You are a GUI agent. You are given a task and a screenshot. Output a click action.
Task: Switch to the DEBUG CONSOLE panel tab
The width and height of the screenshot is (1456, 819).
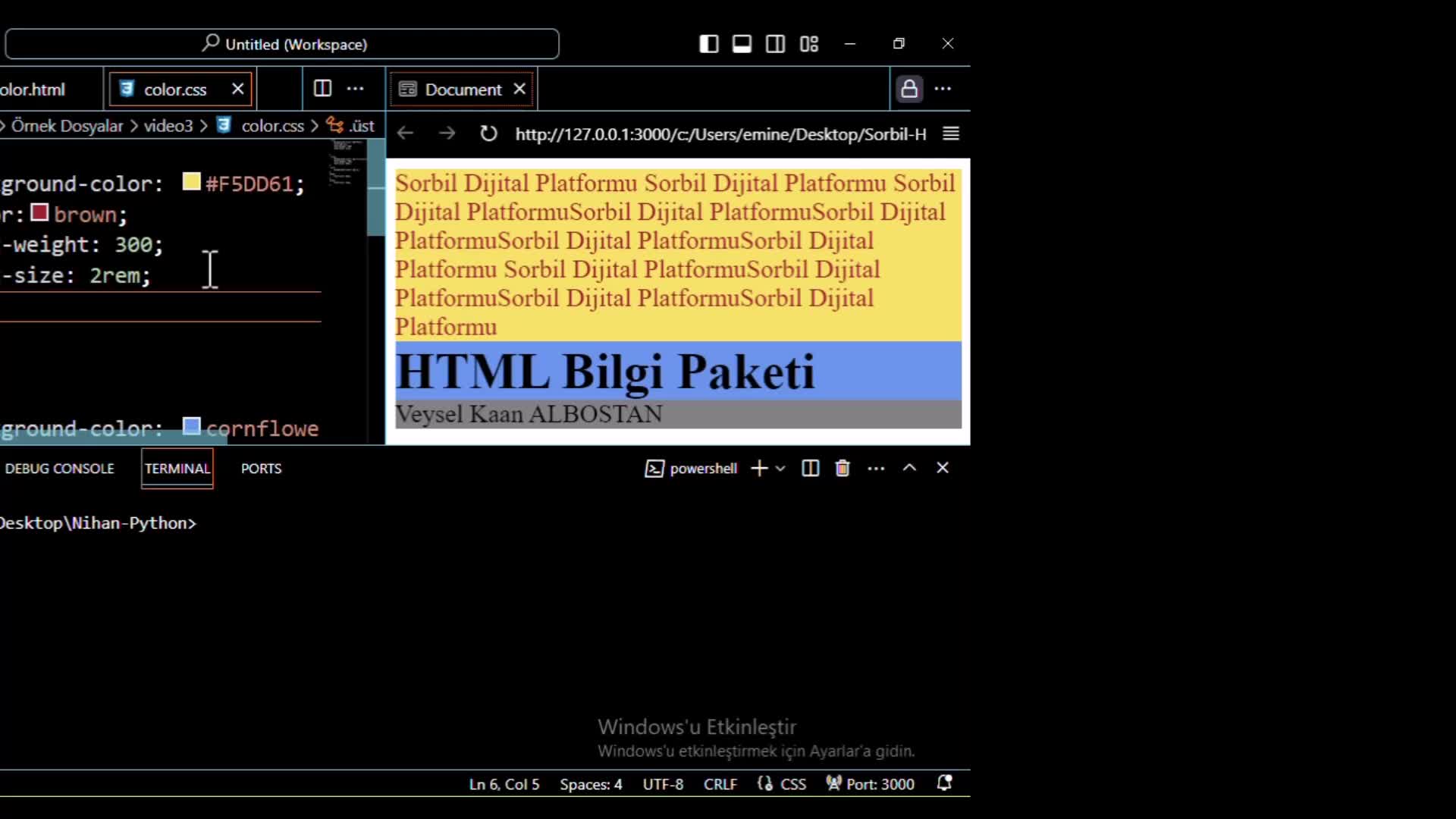59,469
